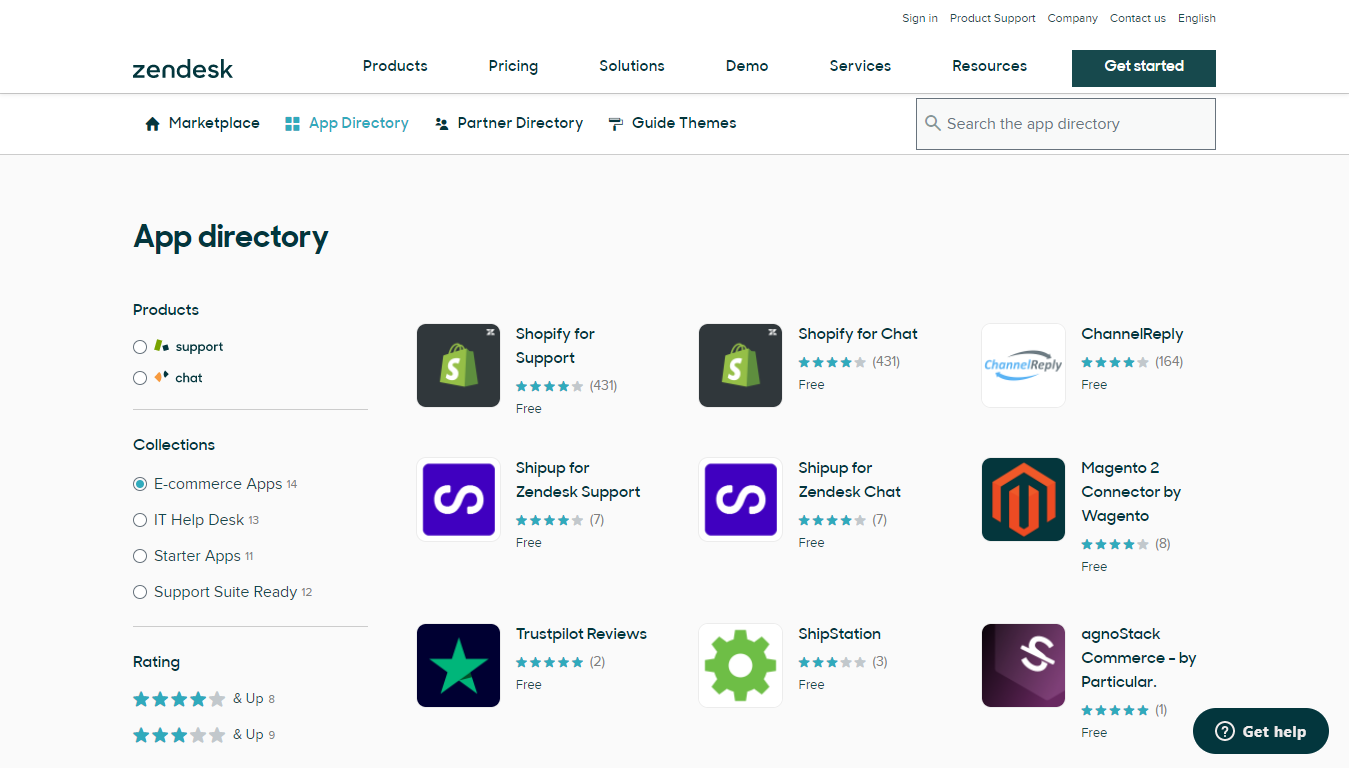Click the Search the app directory field

[1066, 124]
